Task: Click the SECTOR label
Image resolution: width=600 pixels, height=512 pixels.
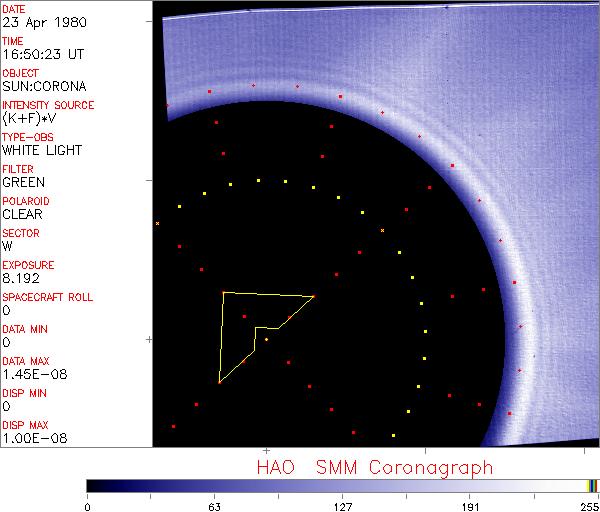Action: coord(20,233)
